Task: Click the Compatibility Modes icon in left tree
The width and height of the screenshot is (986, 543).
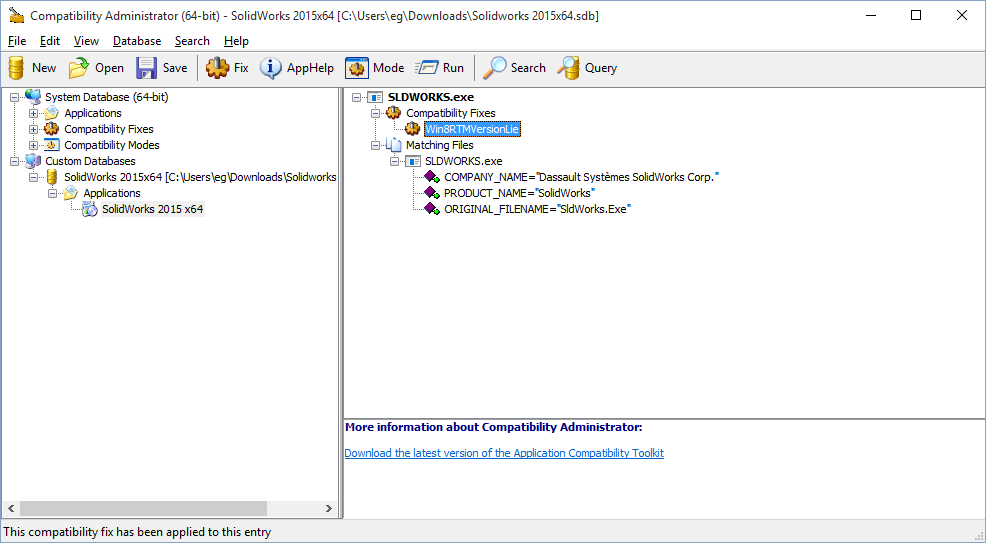Action: tap(52, 145)
